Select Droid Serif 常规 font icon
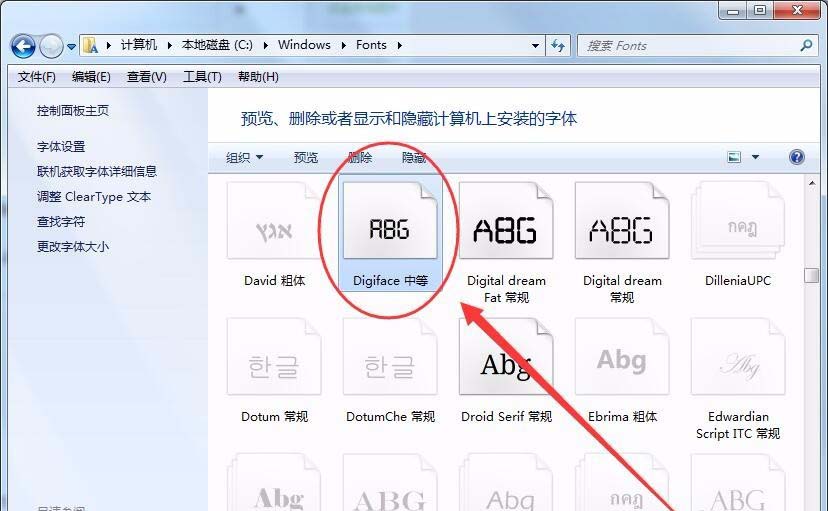This screenshot has width=828, height=511. pyautogui.click(x=506, y=357)
